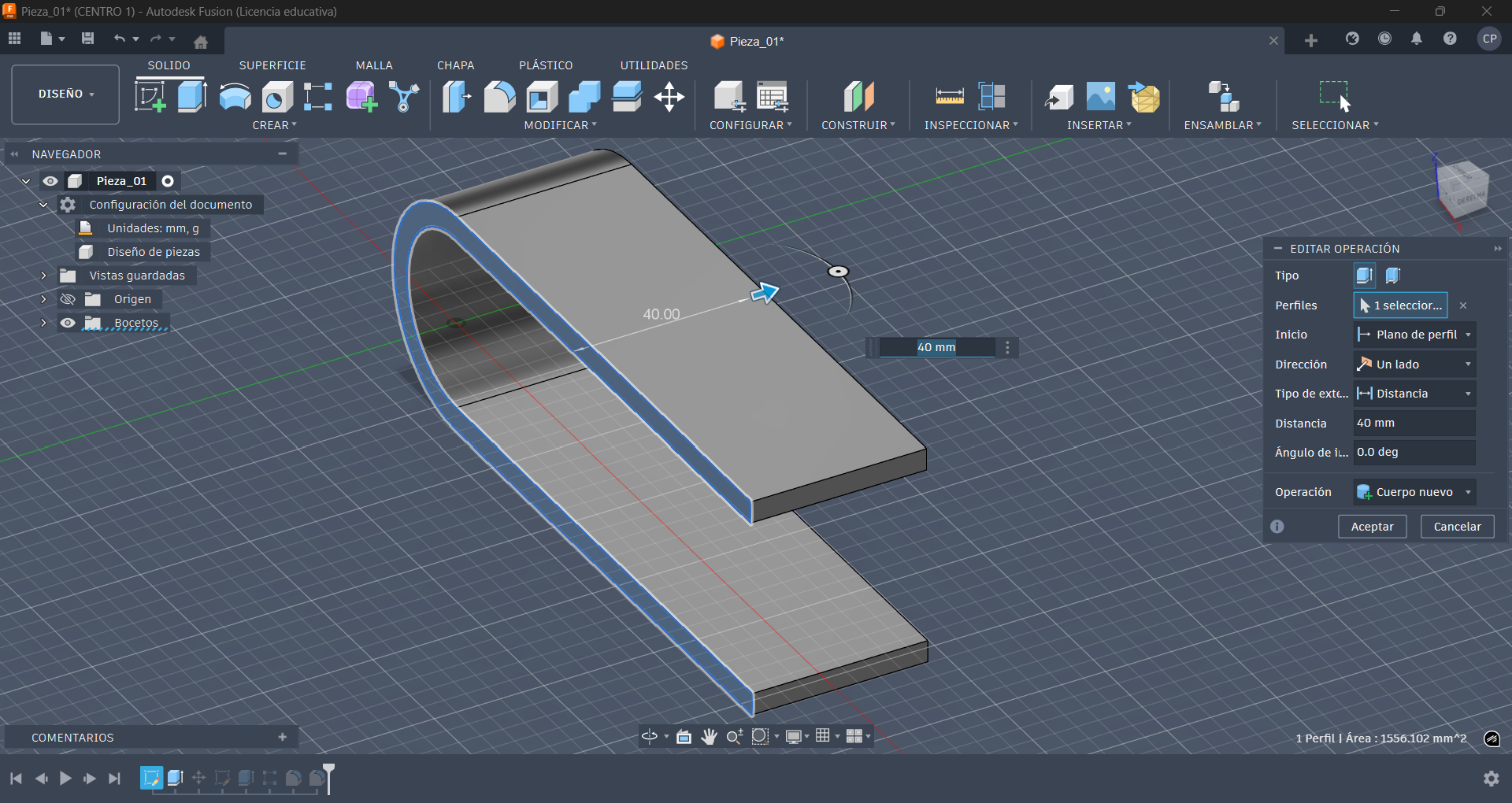This screenshot has height=803, width=1512.
Task: Toggle the Bocetos folder visibility eye
Action: [68, 323]
